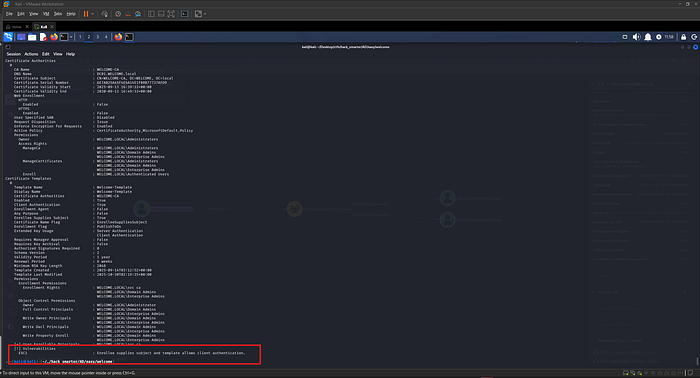The width and height of the screenshot is (700, 378).
Task: Click the VMware message log icon
Action: pyautogui.click(x=691, y=373)
